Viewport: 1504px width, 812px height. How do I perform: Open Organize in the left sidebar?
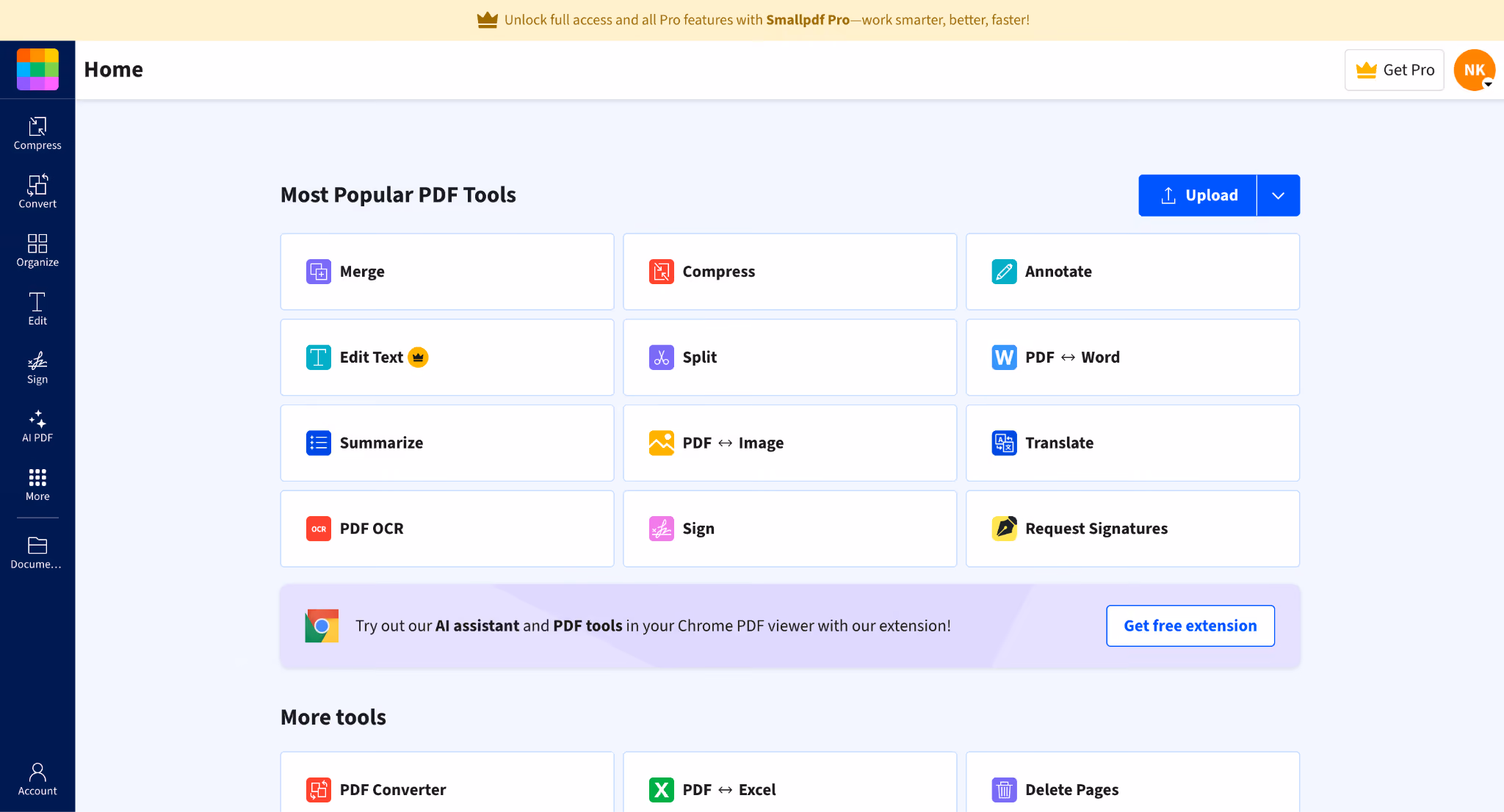tap(37, 250)
